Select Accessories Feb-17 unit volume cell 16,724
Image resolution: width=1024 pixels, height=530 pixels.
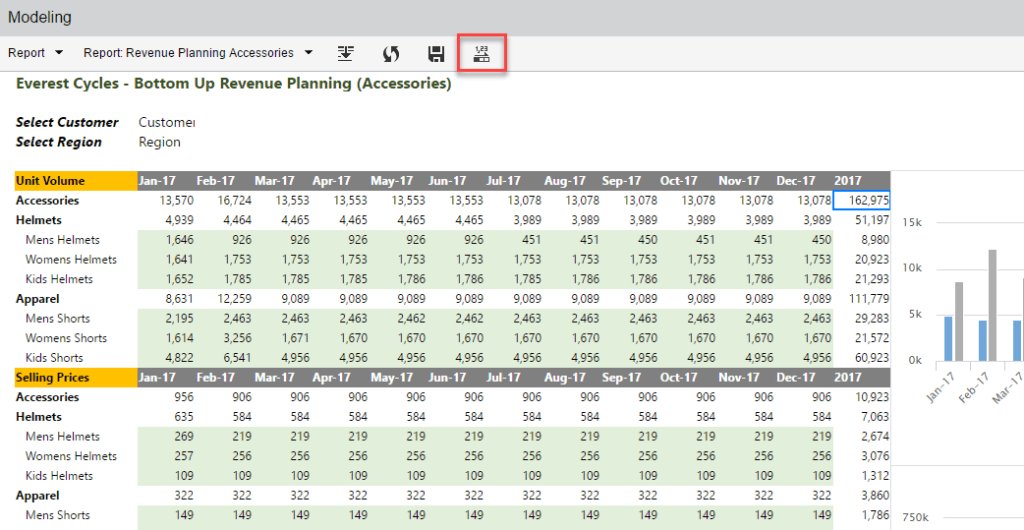point(224,200)
